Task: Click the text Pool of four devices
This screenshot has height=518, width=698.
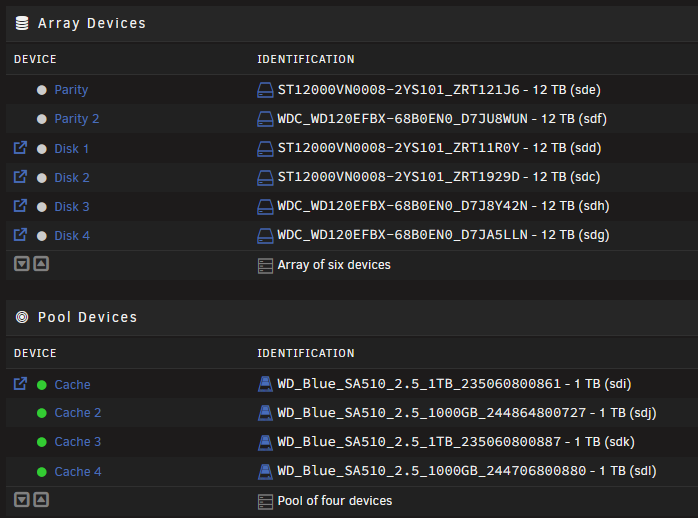Action: pyautogui.click(x=335, y=501)
